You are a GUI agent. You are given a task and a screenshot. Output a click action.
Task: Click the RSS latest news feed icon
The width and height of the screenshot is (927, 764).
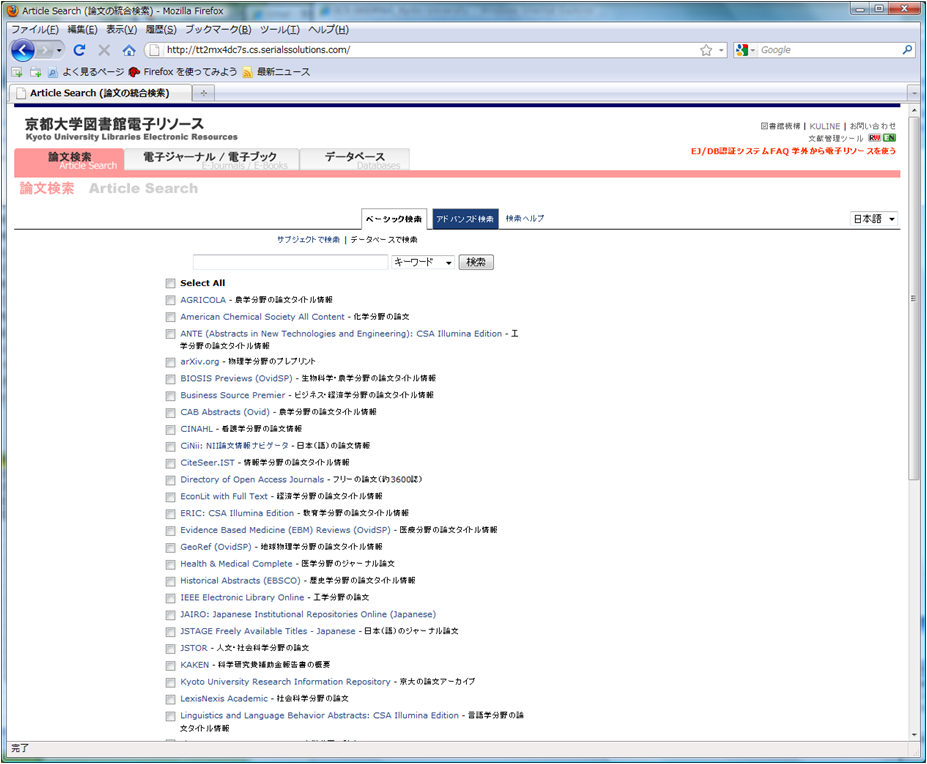click(x=247, y=72)
